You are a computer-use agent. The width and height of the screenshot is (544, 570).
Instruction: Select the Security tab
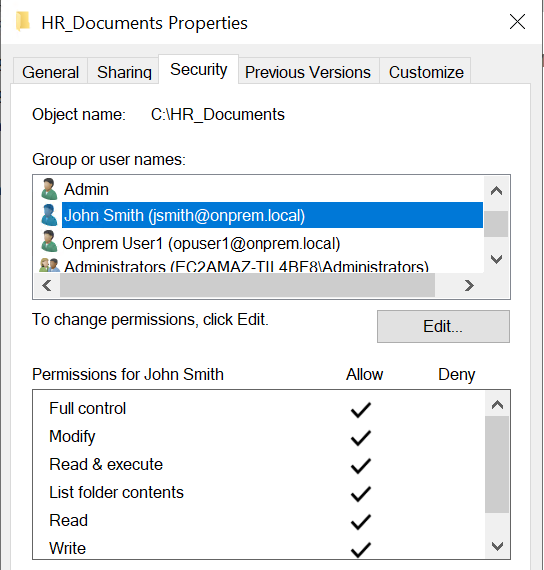click(199, 69)
